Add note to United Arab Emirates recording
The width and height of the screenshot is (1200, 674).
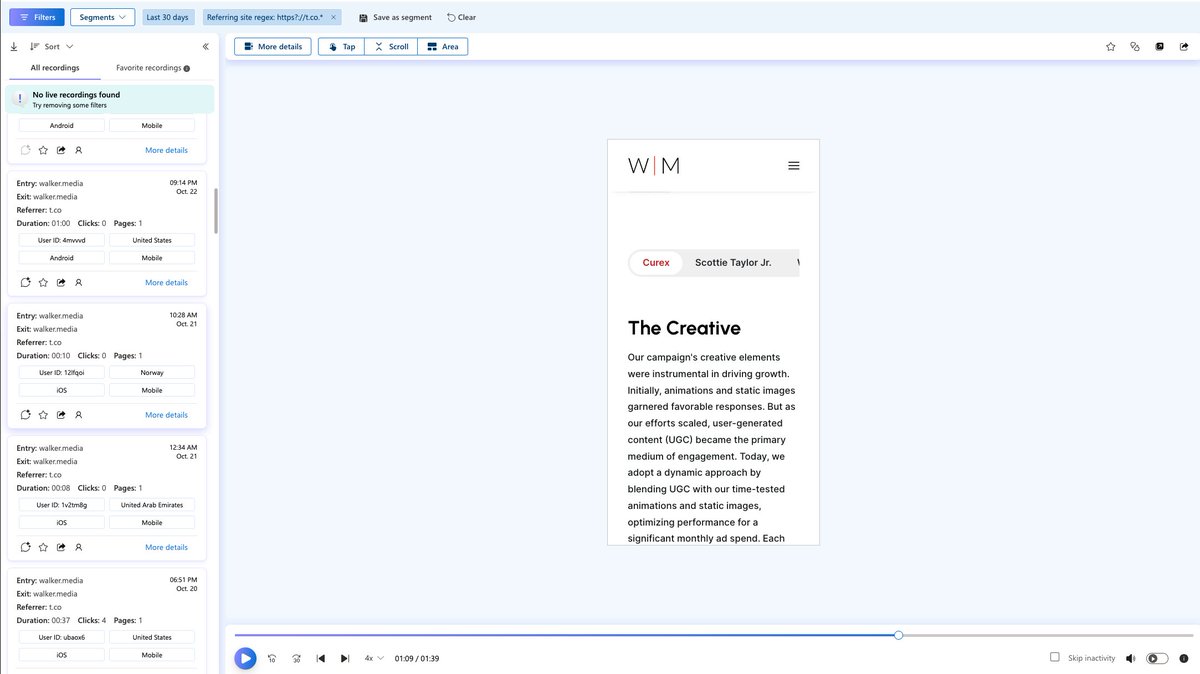point(26,547)
